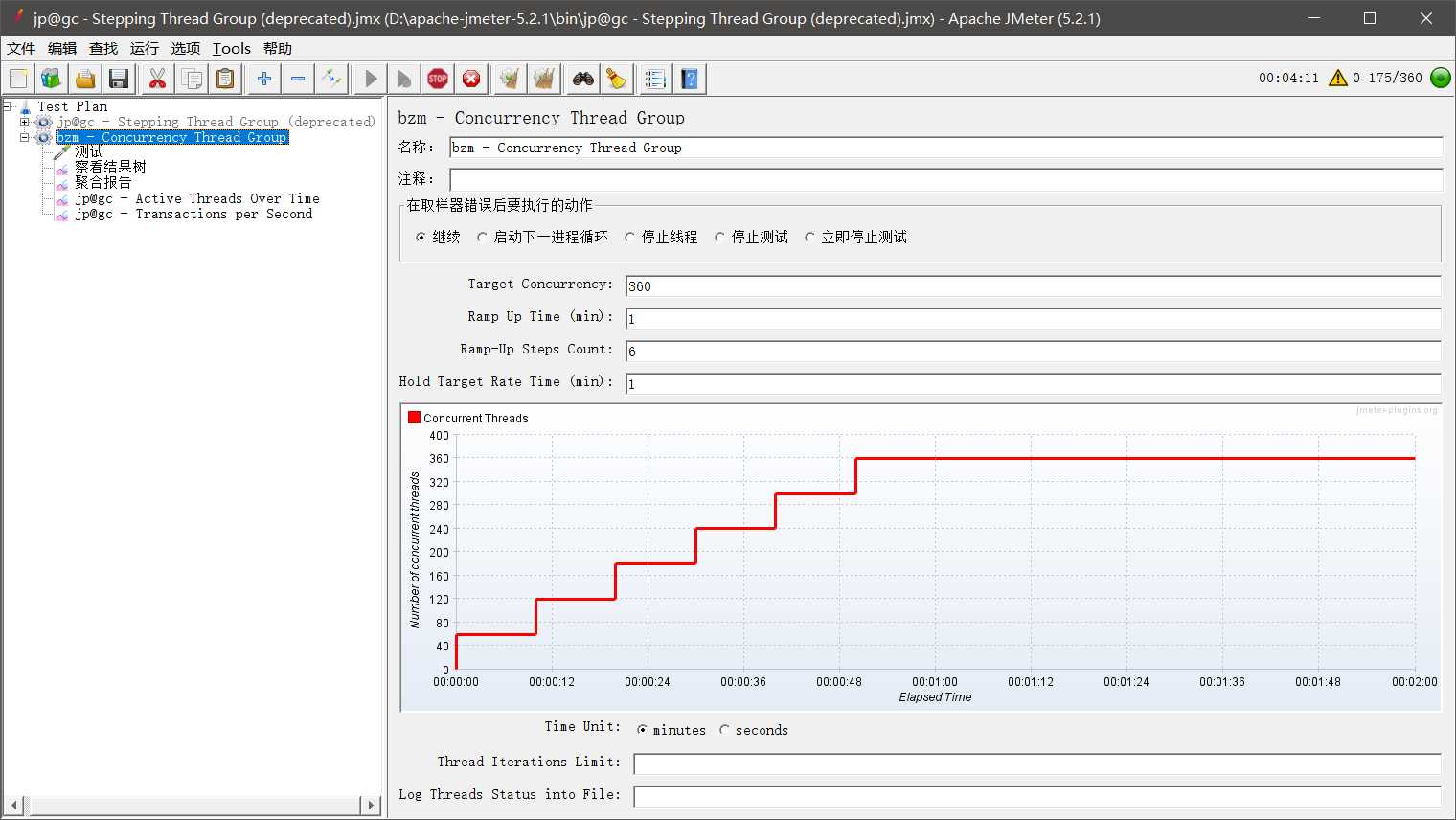This screenshot has width=1456, height=820.
Task: Click the Open file folder icon
Action: click(85, 79)
